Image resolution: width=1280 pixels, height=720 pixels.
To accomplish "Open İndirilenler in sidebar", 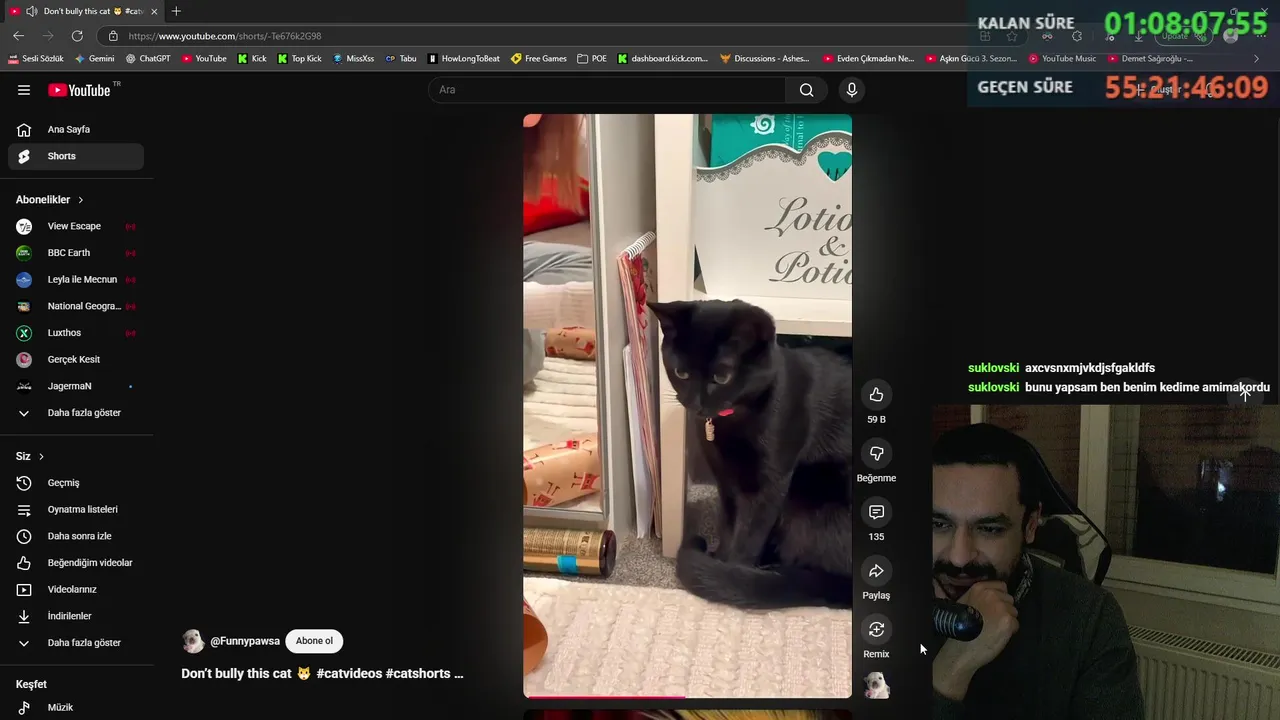I will pos(76,616).
